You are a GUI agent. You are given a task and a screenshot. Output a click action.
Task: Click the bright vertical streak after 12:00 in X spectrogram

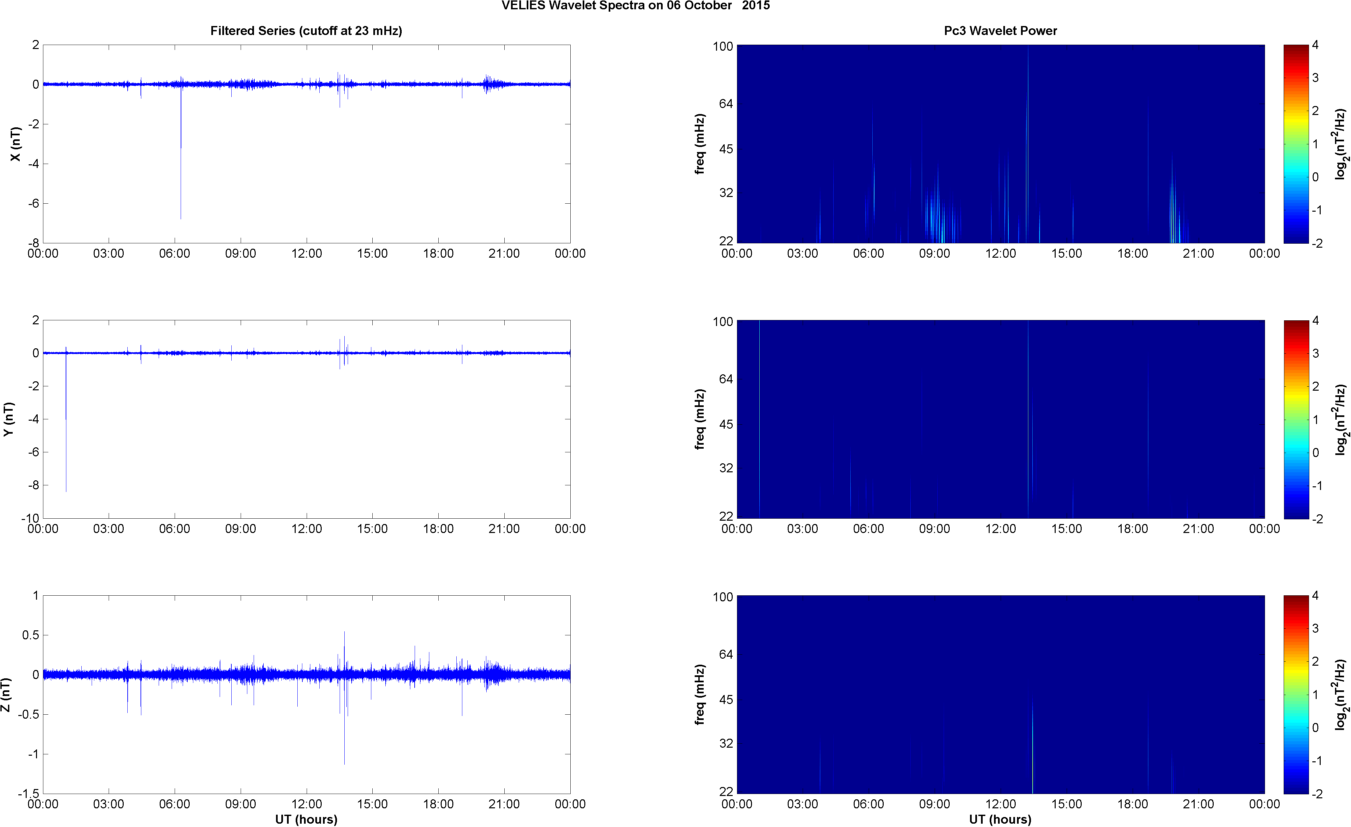coord(1027,144)
